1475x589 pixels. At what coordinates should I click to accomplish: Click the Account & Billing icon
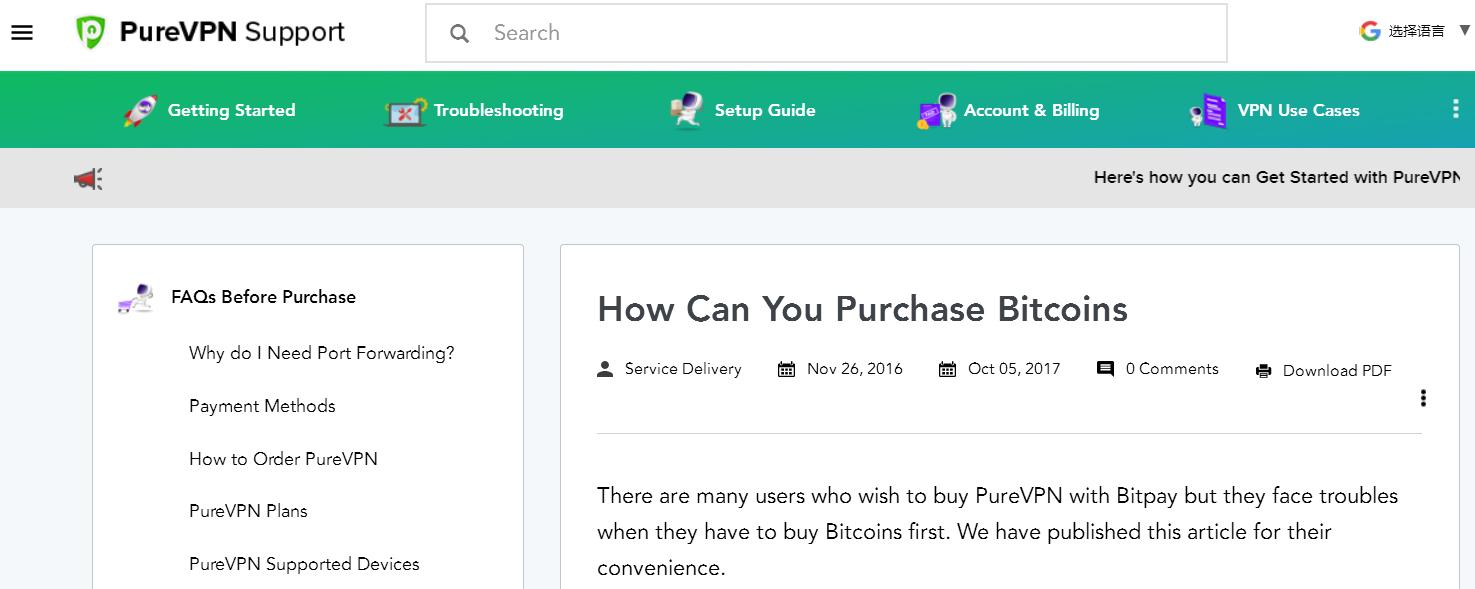936,112
